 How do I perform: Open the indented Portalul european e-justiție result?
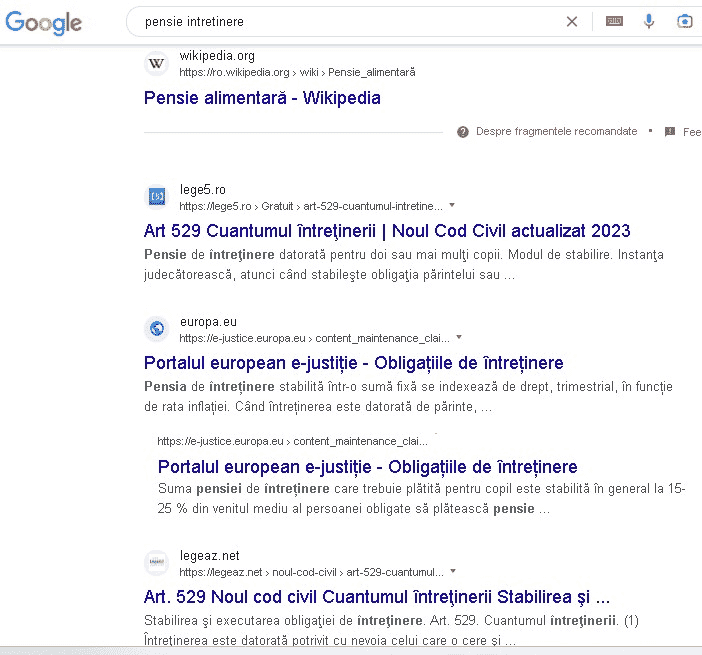[x=367, y=467]
